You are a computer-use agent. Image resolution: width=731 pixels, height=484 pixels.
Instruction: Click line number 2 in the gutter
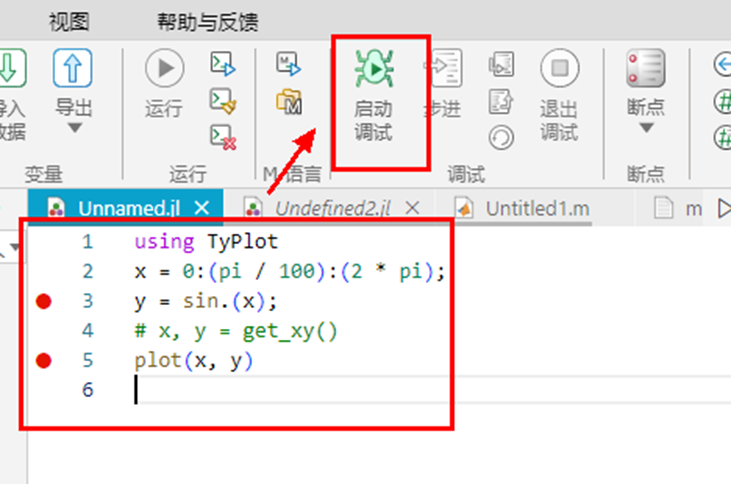[88, 271]
